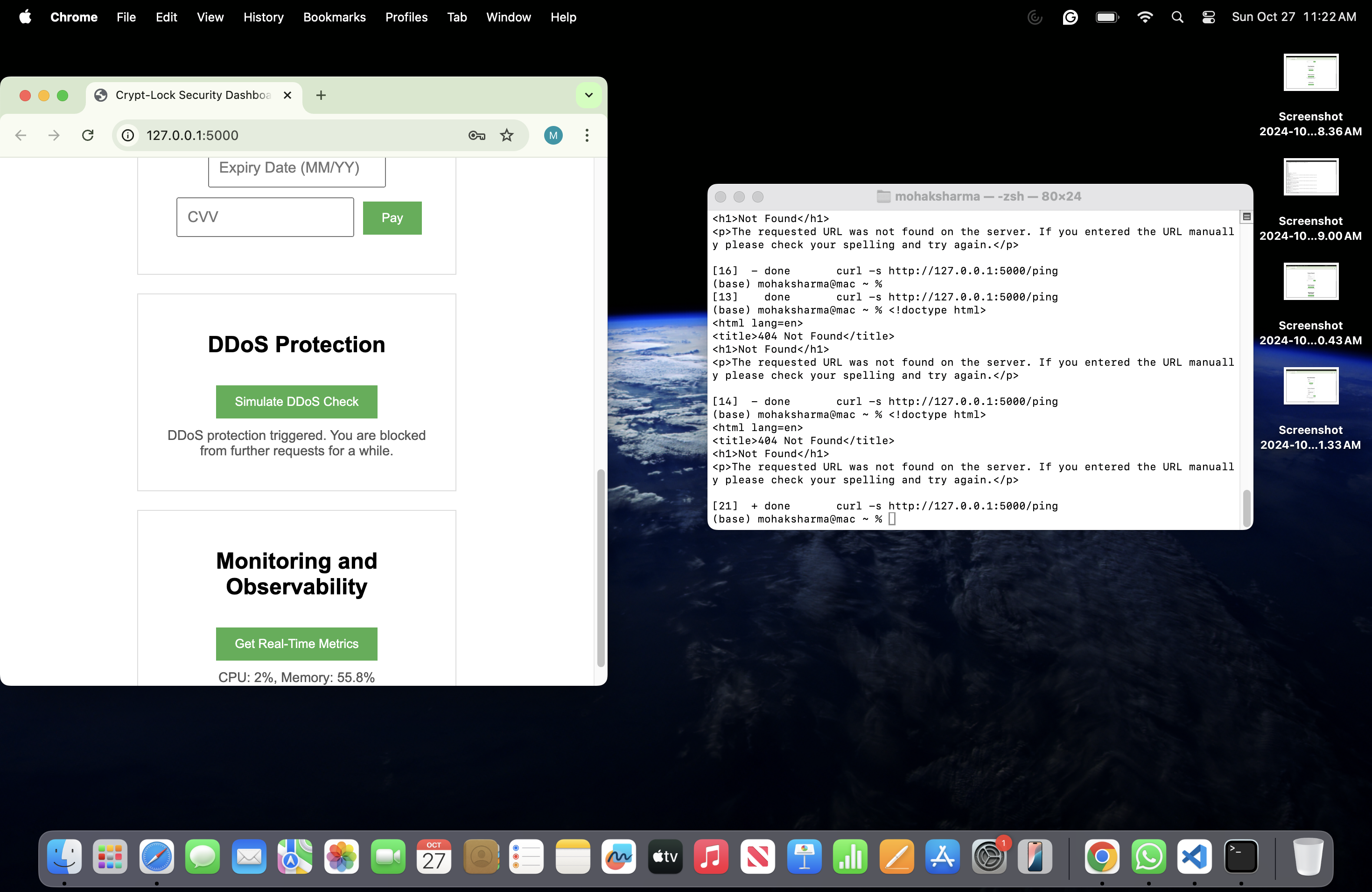Image resolution: width=1372 pixels, height=892 pixels.
Task: View site information icon in address bar
Action: [128, 135]
